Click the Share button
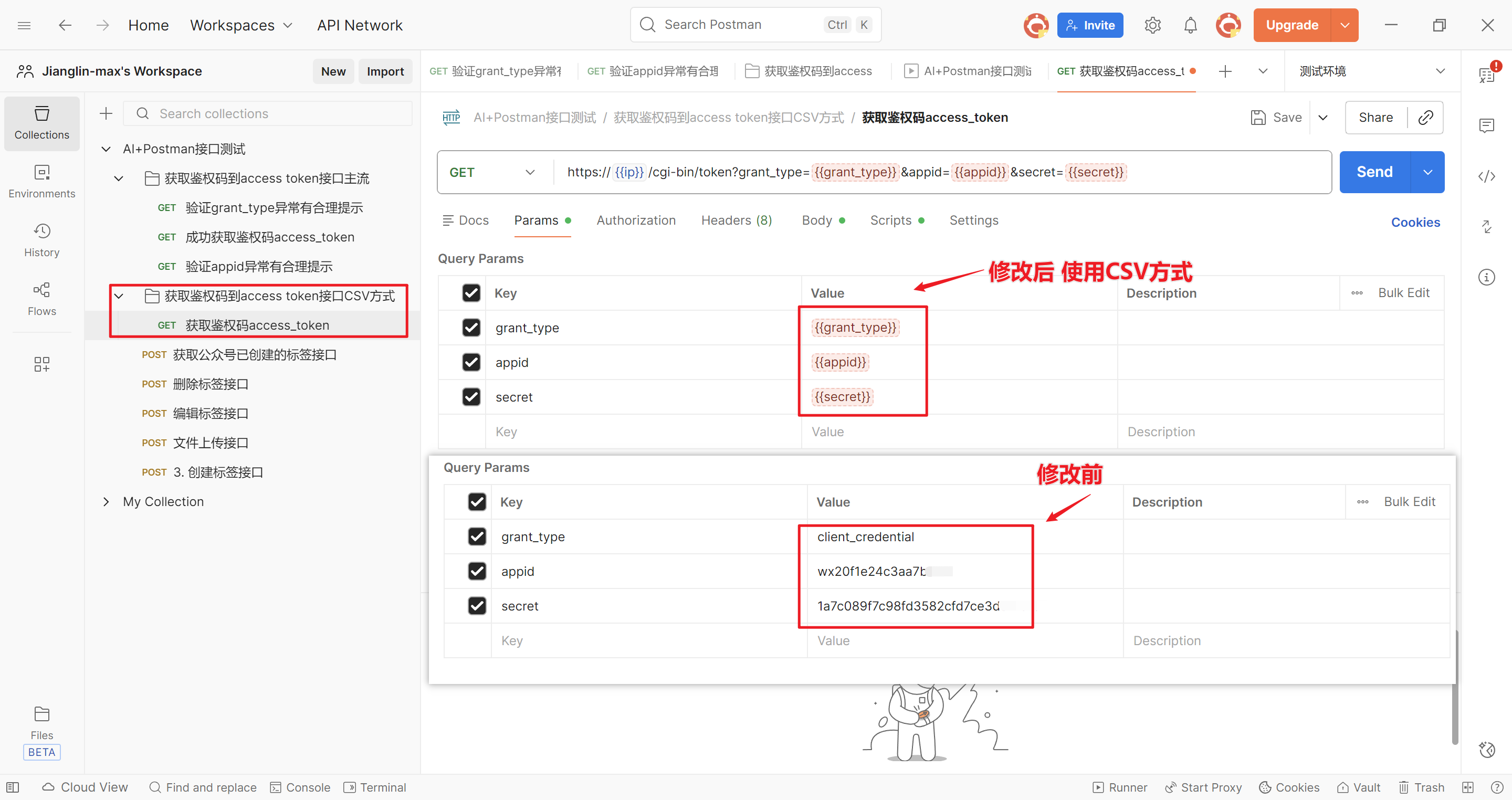 point(1375,118)
